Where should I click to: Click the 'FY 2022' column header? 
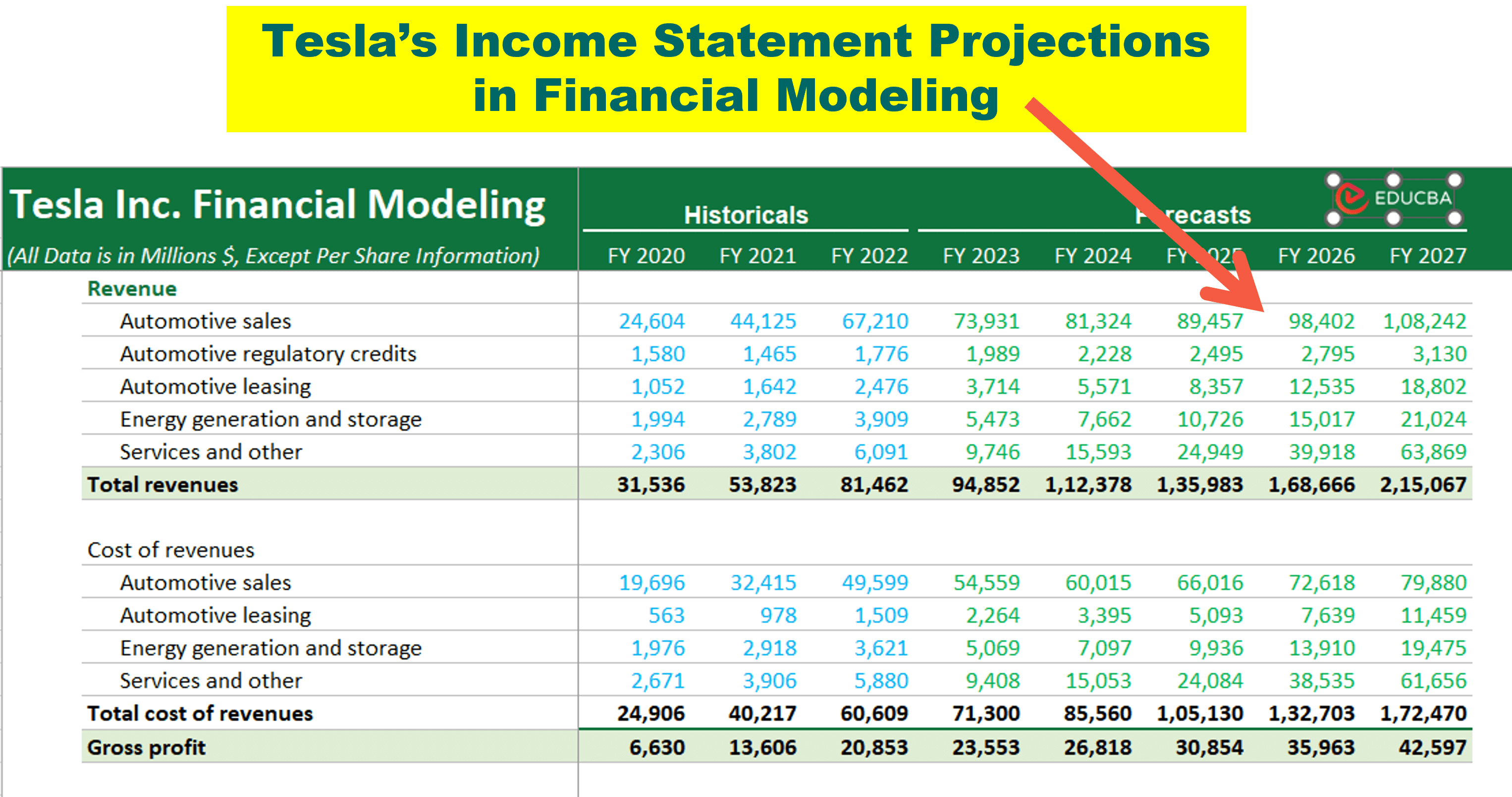click(x=869, y=256)
